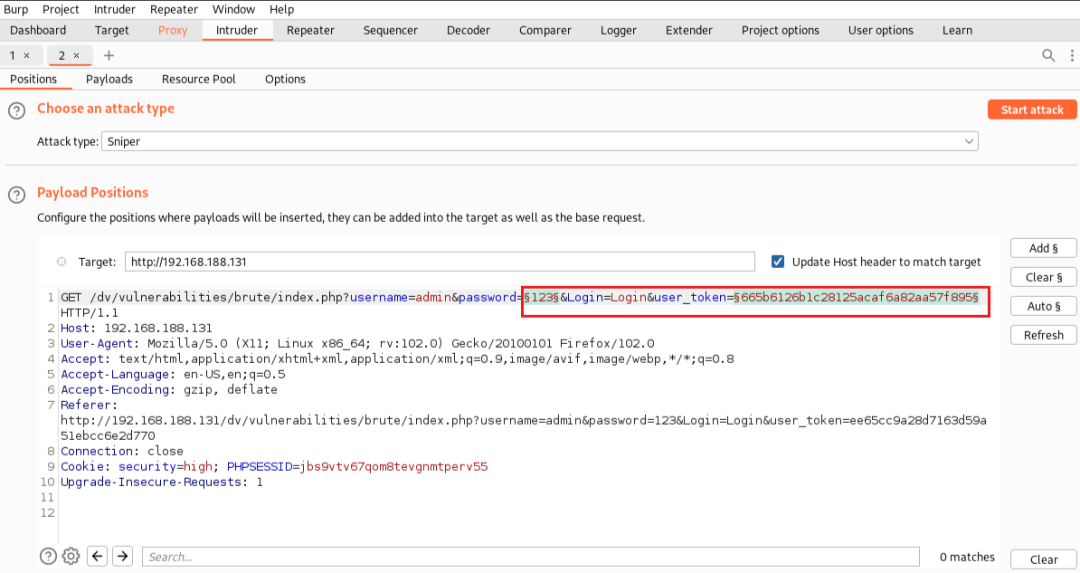The width and height of the screenshot is (1080, 573).
Task: Close Intruder attack tab 1
Action: tap(27, 56)
